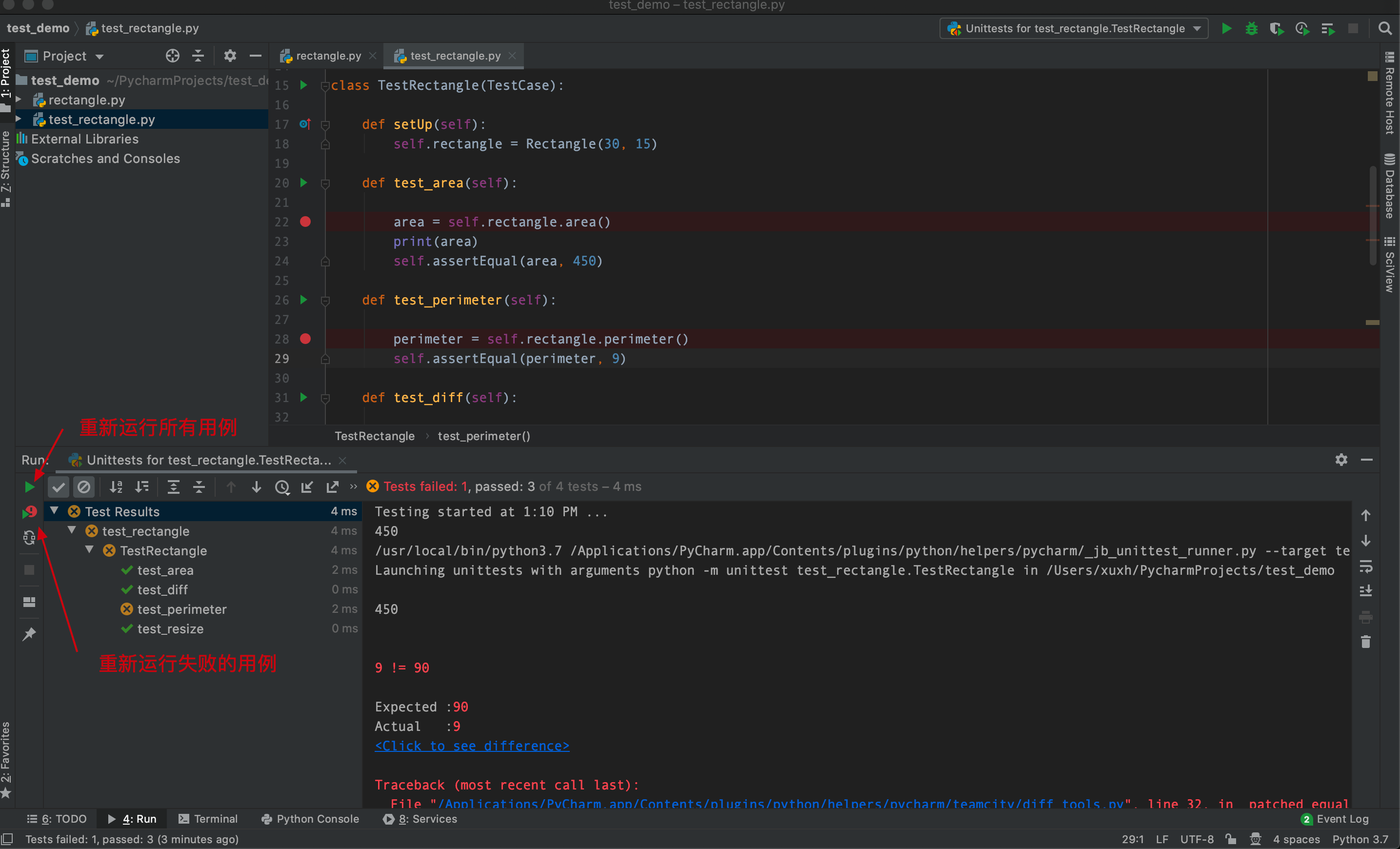
Task: Open the Database side panel
Action: coord(1389,186)
